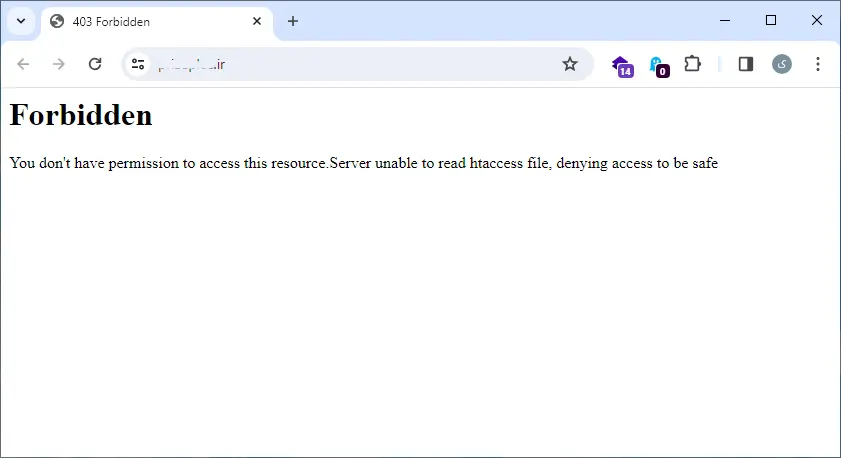Toggle the Chrome side panel
The width and height of the screenshot is (841, 458).
(x=745, y=64)
